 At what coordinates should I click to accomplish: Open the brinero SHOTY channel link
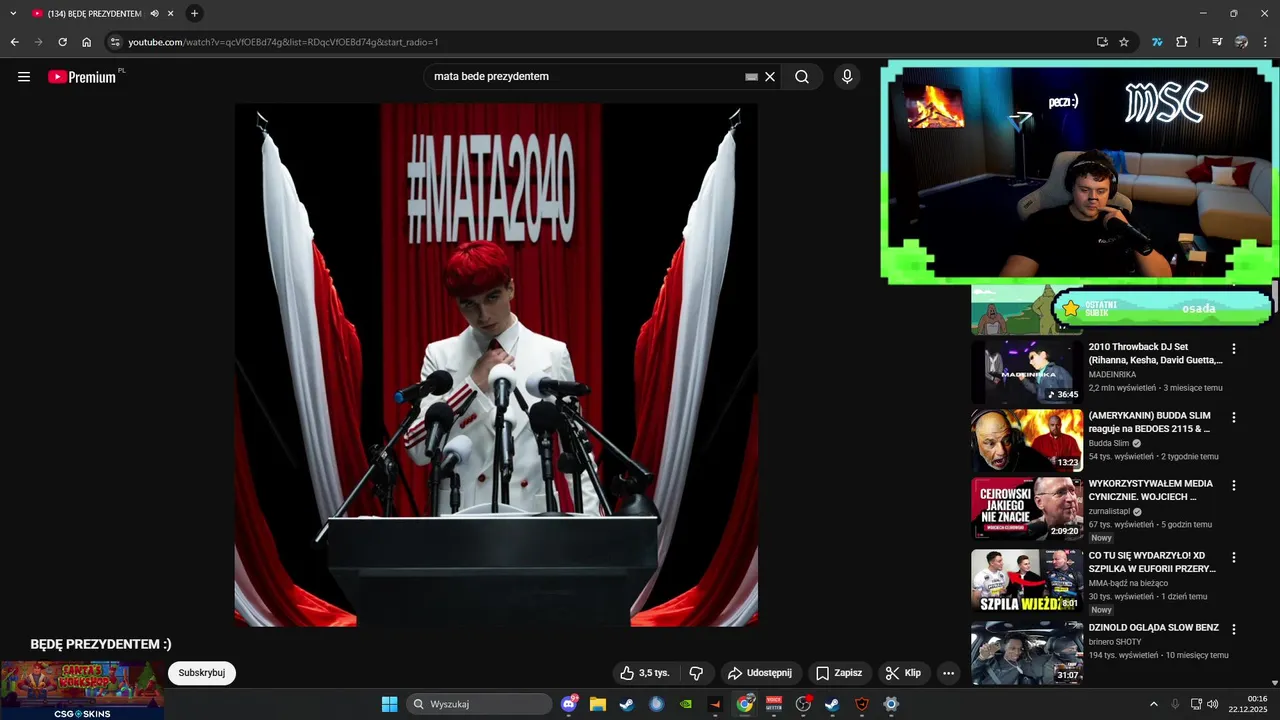pyautogui.click(x=1115, y=642)
